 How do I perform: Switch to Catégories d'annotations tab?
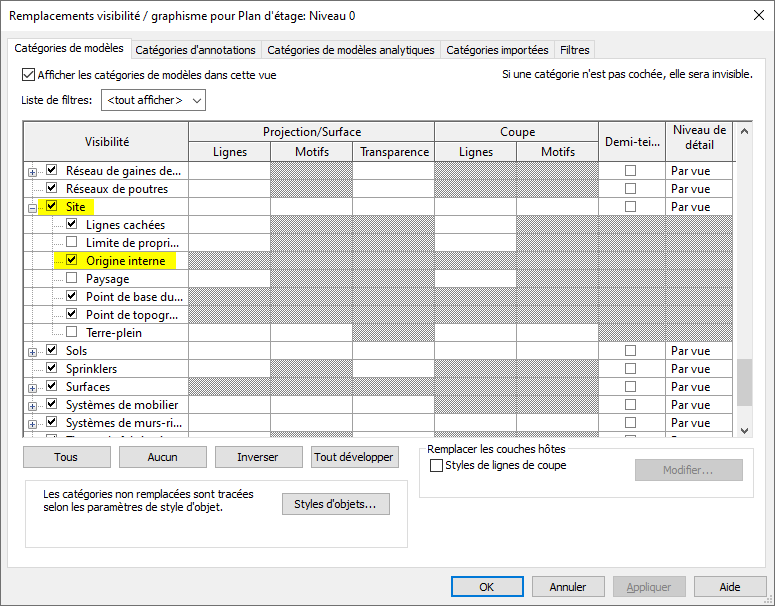pos(195,50)
